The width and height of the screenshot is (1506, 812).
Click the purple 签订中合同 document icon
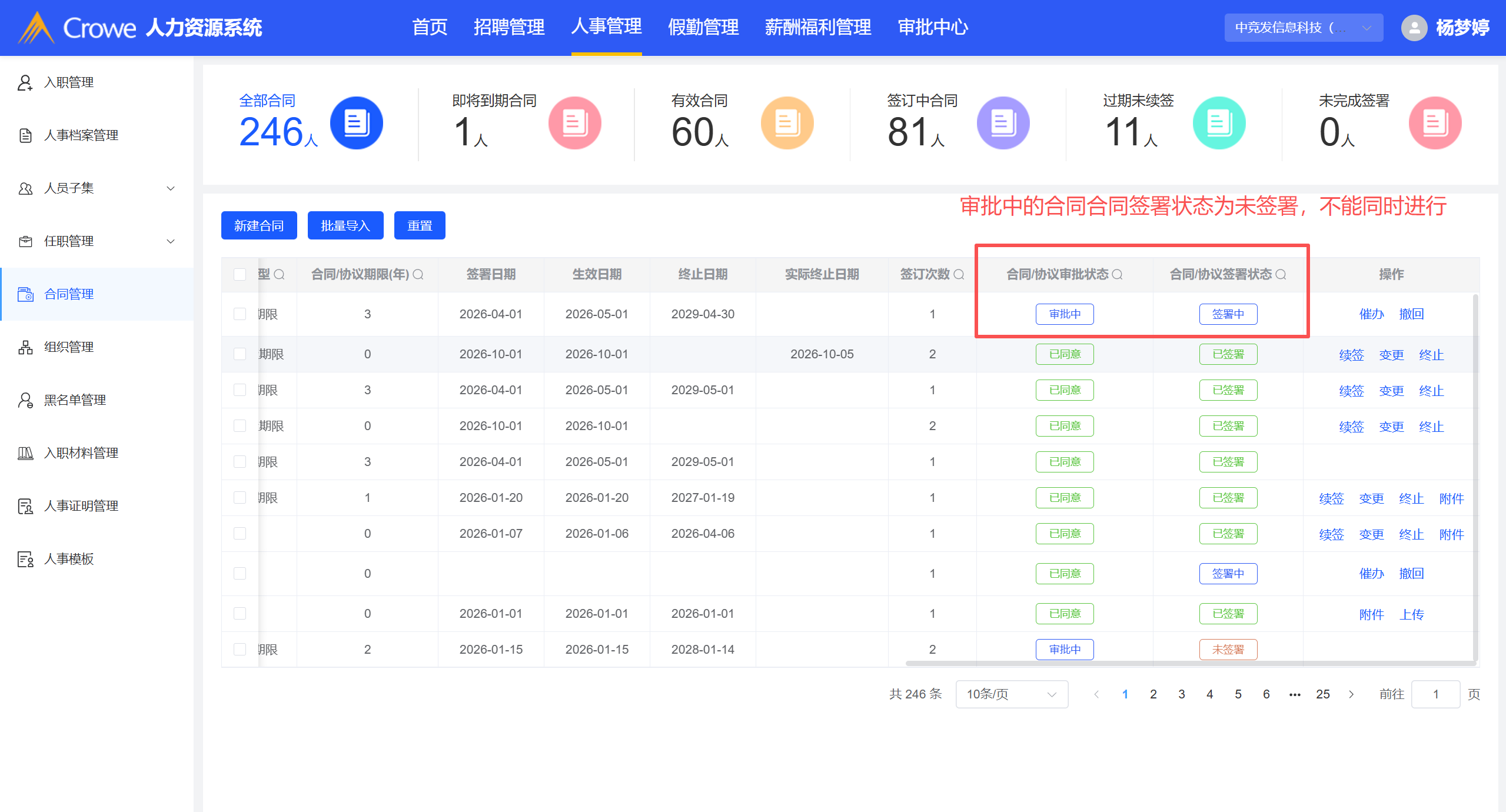coord(1003,123)
